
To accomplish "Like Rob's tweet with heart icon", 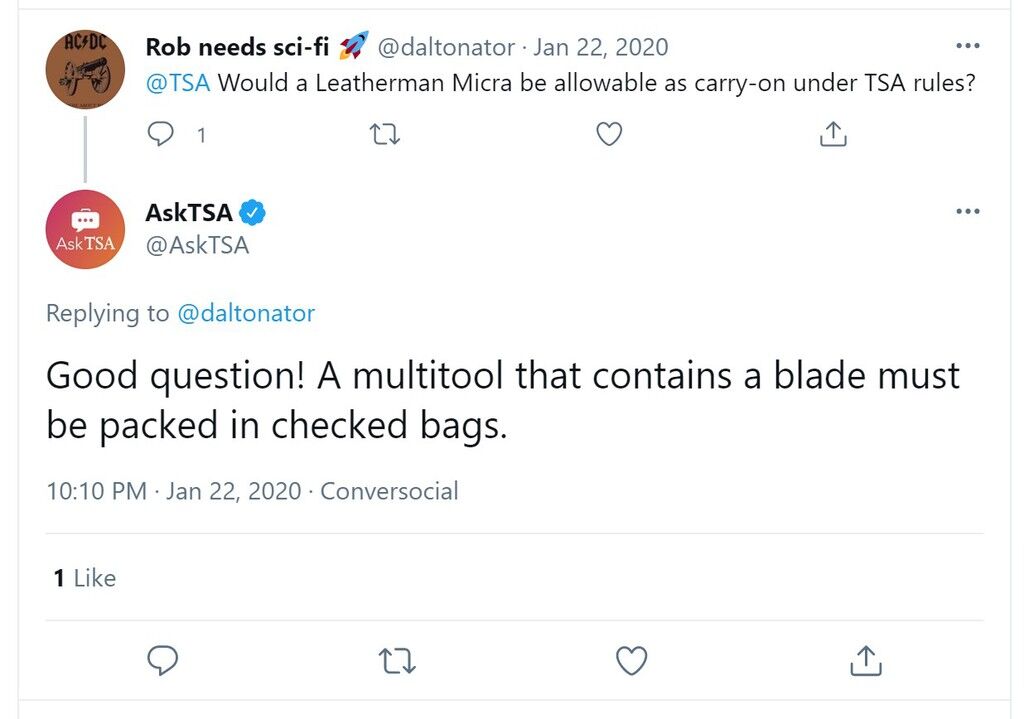I will tap(609, 134).
